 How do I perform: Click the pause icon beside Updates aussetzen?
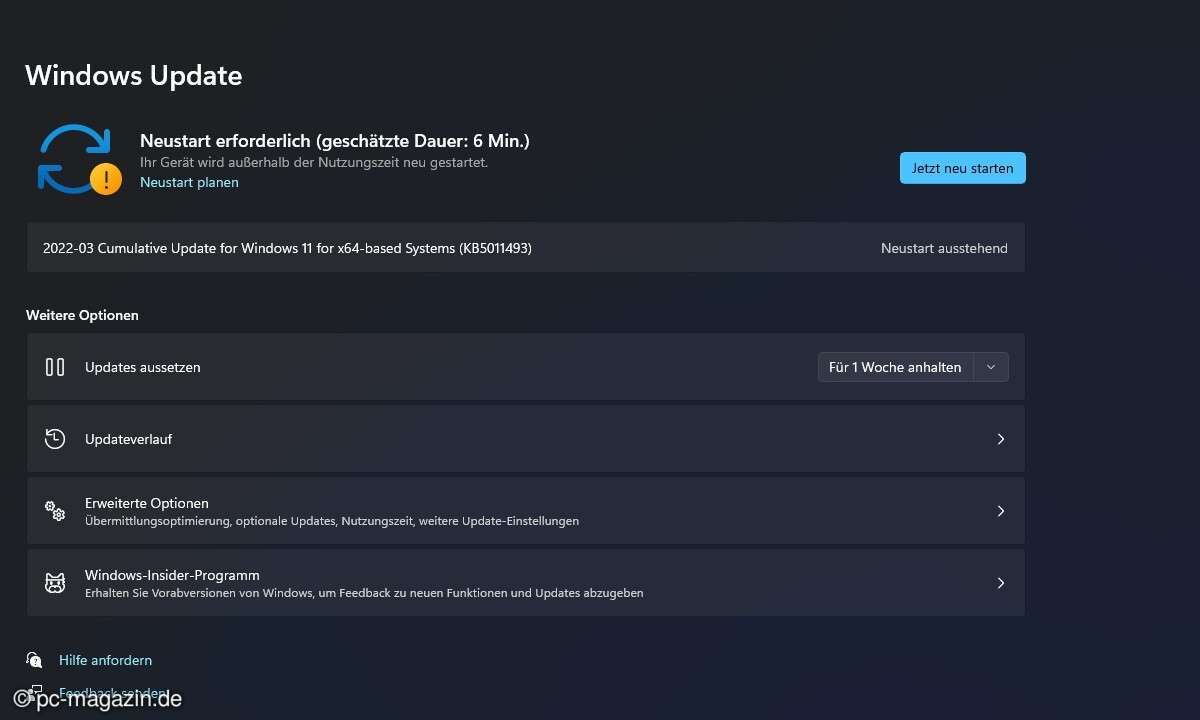coord(55,367)
